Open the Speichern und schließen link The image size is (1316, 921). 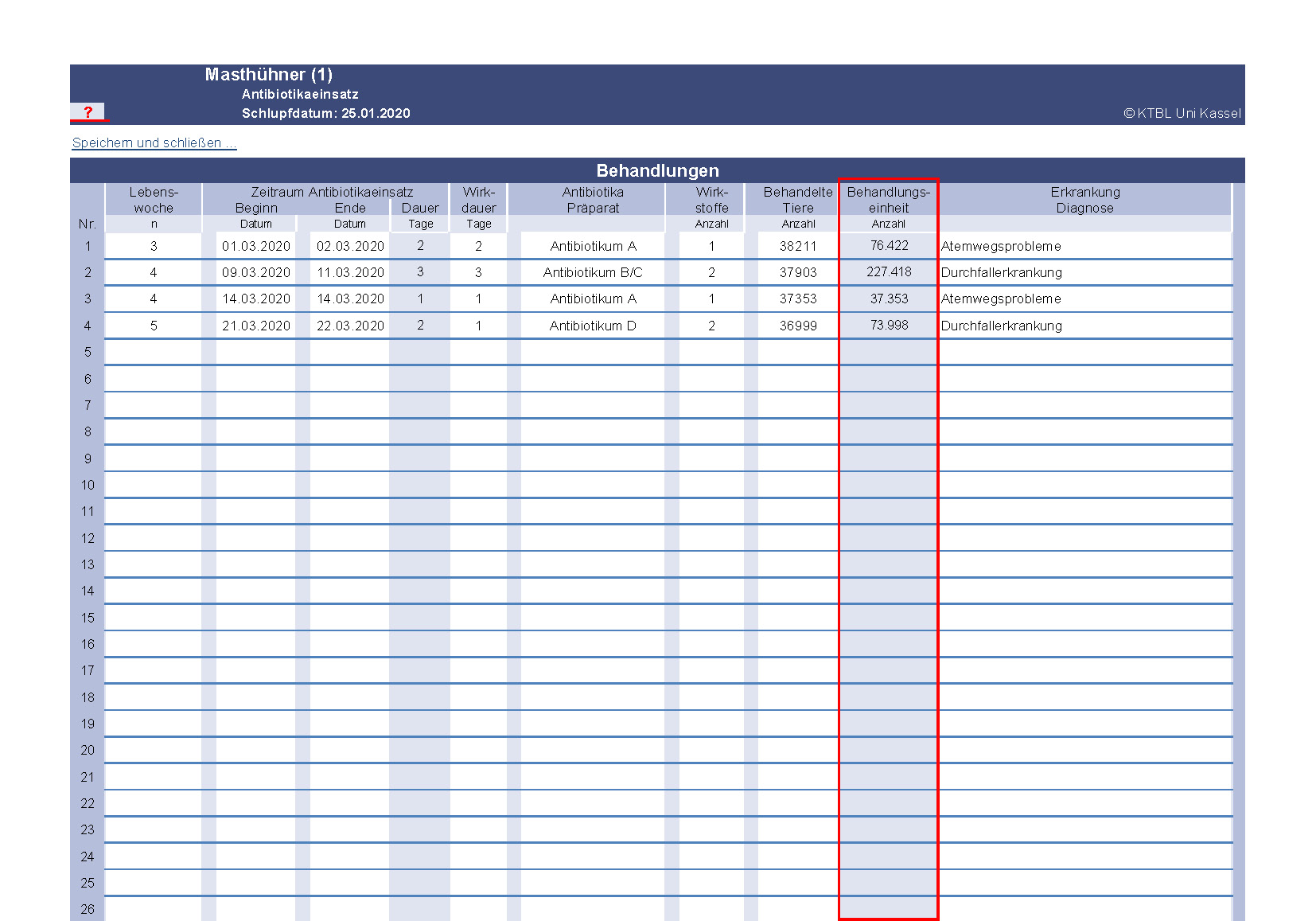154,143
